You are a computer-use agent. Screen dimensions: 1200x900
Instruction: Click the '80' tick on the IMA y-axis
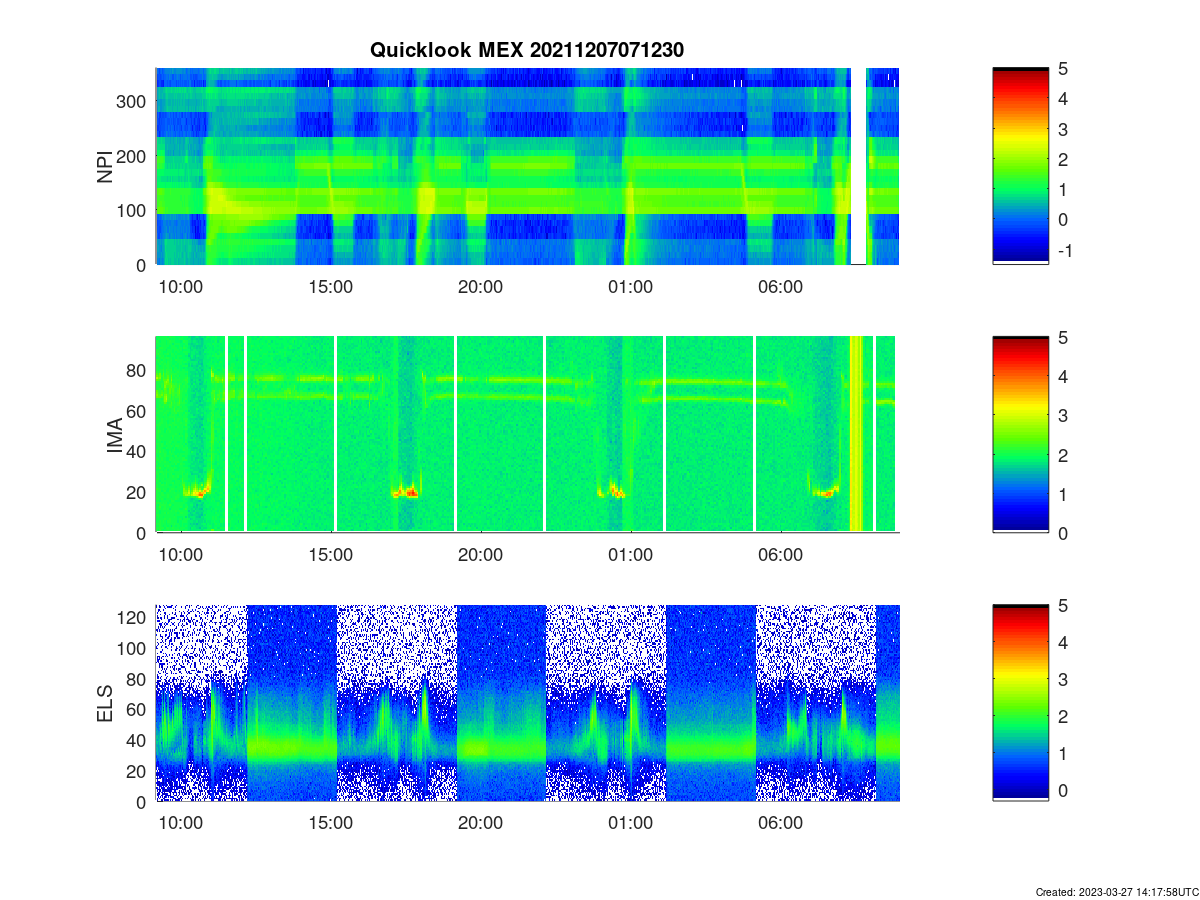click(137, 370)
